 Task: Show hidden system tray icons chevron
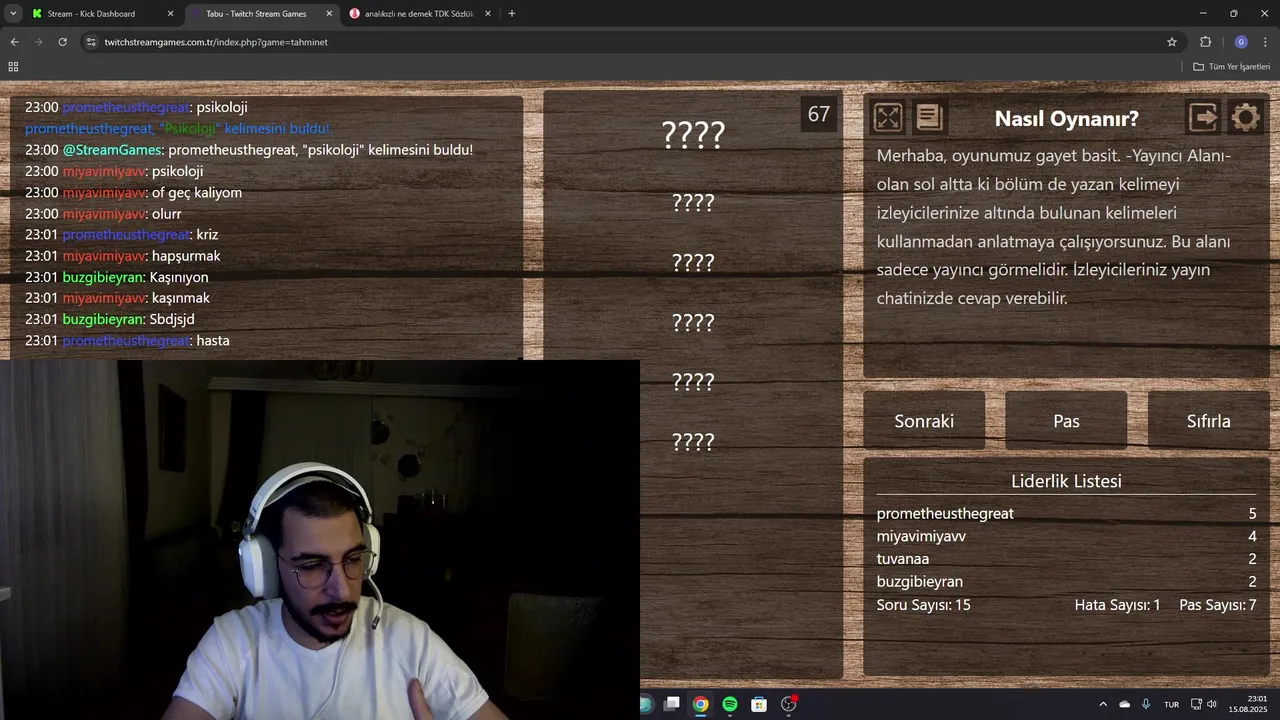tap(1103, 704)
